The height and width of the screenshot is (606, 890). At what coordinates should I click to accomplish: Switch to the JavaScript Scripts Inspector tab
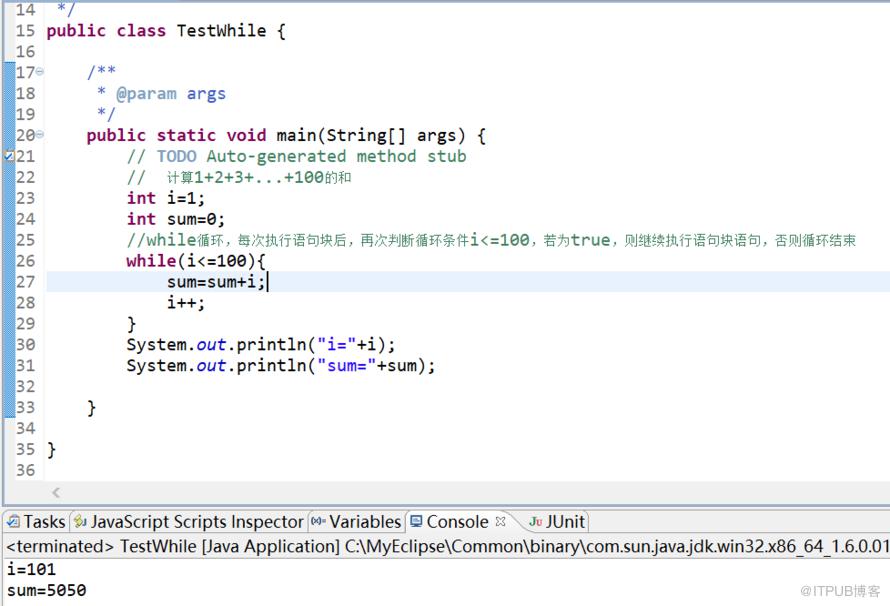[190, 521]
